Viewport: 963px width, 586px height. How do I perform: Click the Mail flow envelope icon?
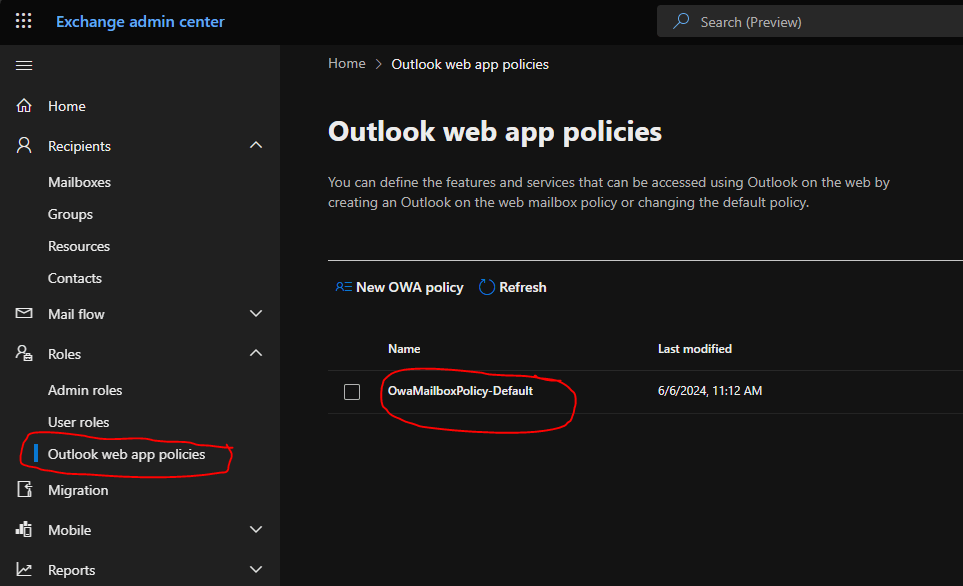(24, 313)
